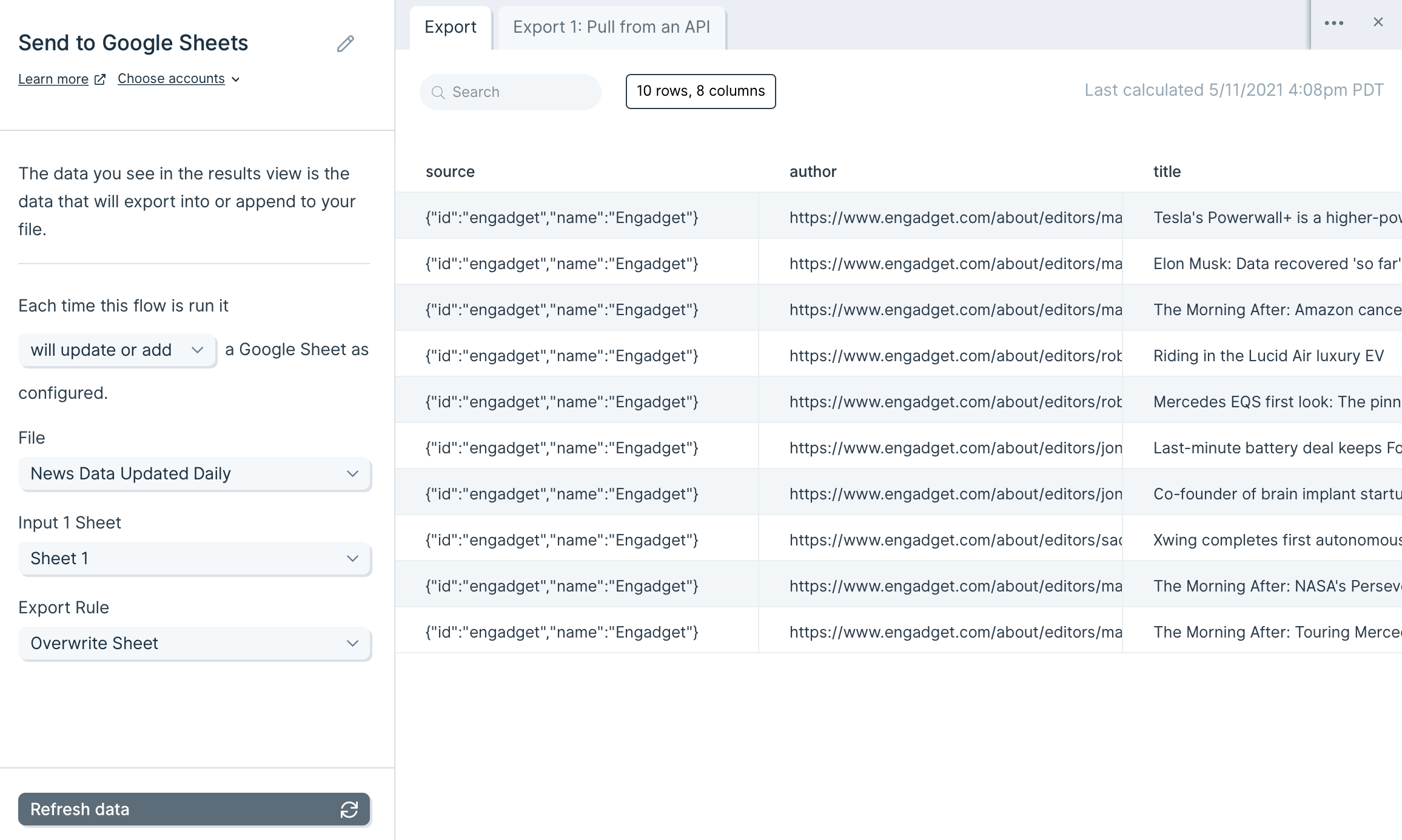Select the Riding in the Lucid Air title cell

1268,356
